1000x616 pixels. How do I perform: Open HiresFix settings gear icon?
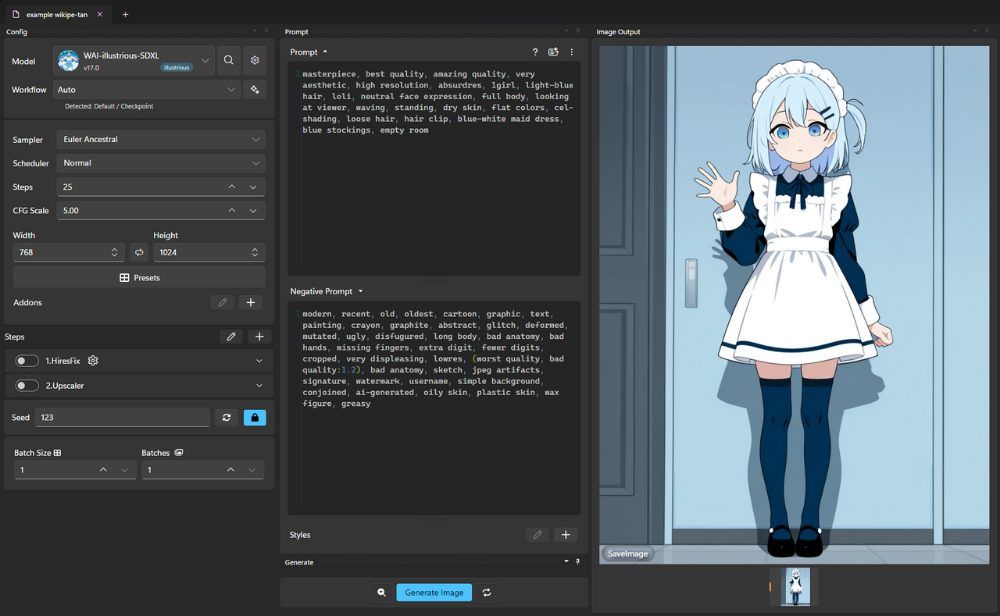click(93, 361)
